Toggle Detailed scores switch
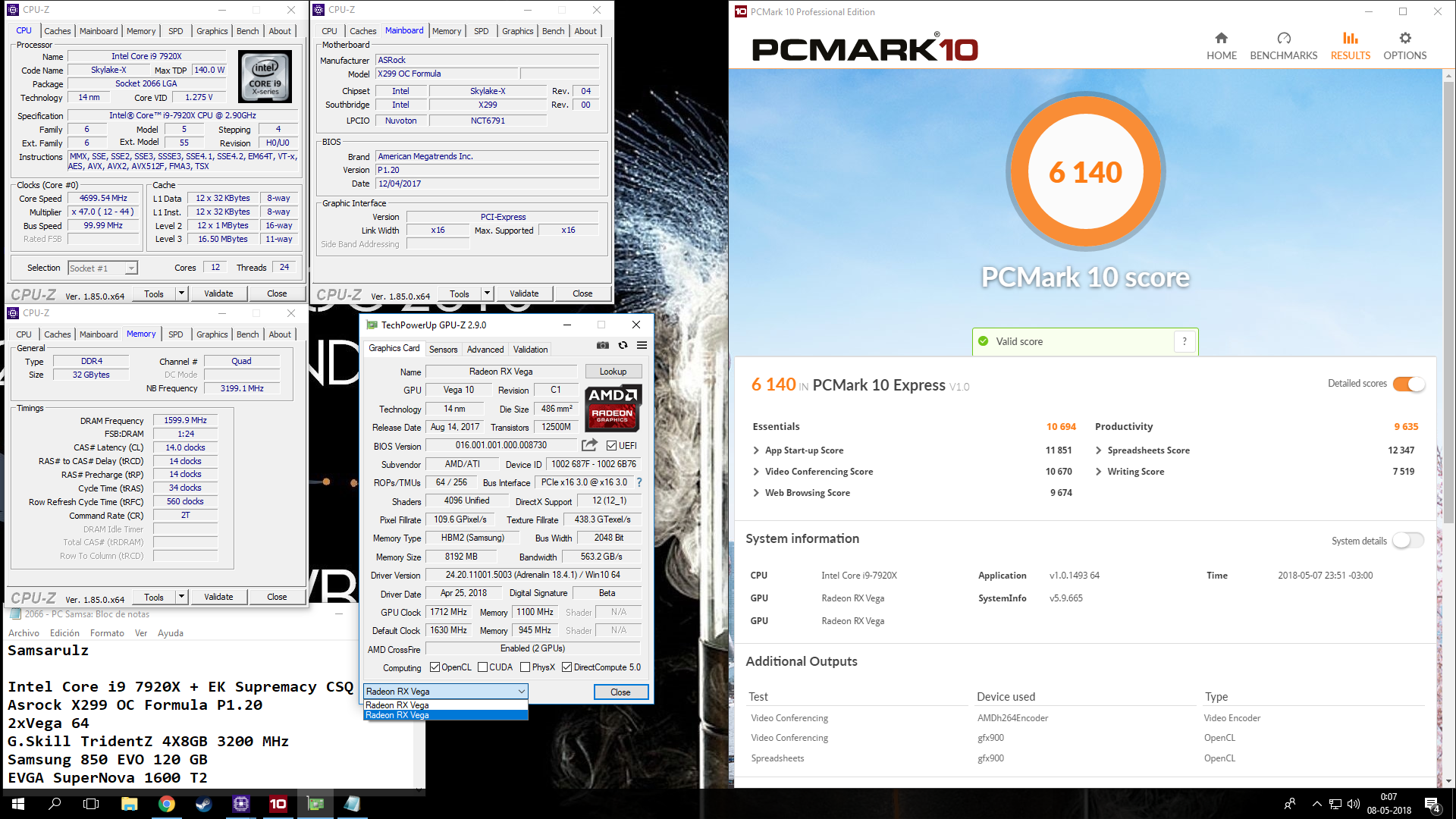Image resolution: width=1456 pixels, height=819 pixels. point(1408,384)
